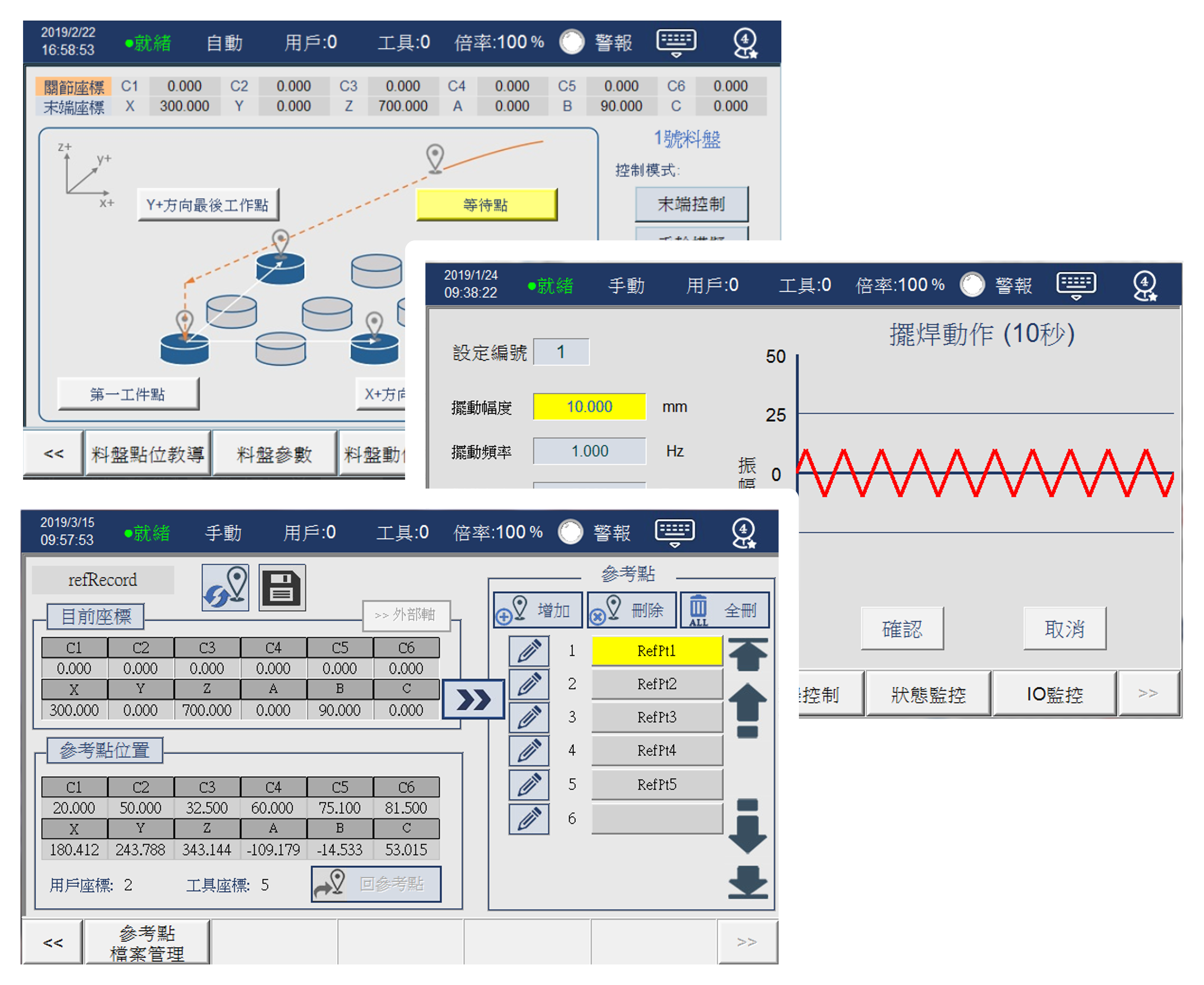
Task: Select the 擺動頻率 1.000 input field
Action: (x=589, y=451)
